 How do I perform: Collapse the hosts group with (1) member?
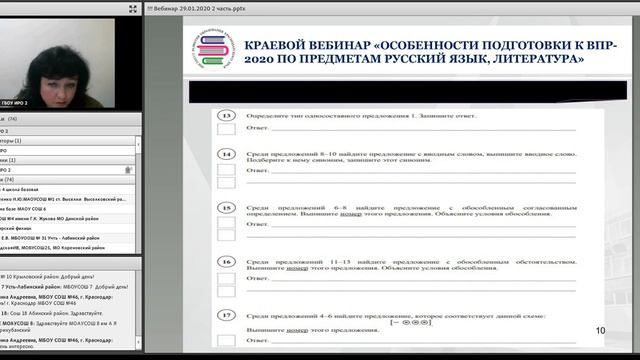[67, 141]
